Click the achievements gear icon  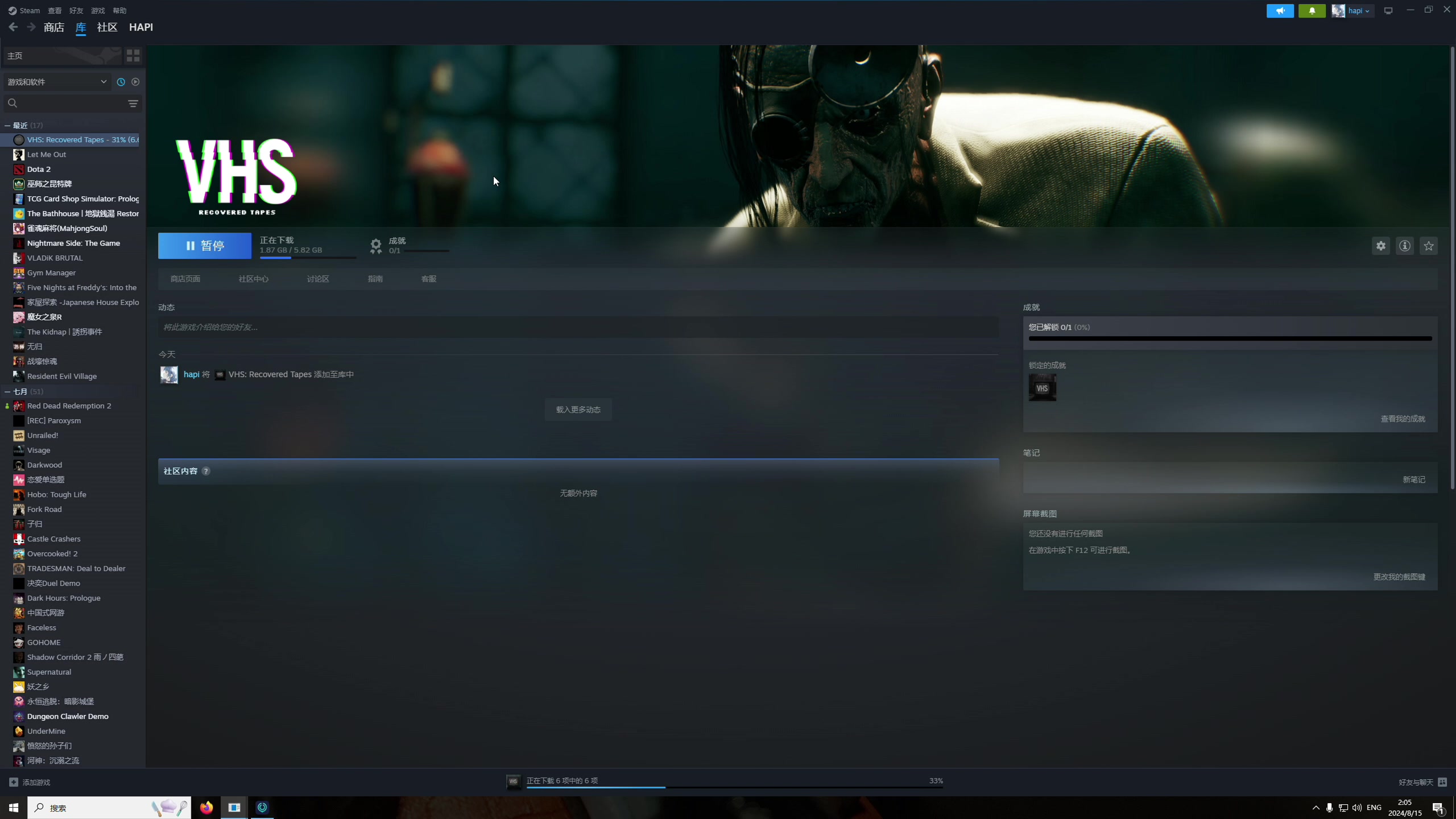pos(376,246)
